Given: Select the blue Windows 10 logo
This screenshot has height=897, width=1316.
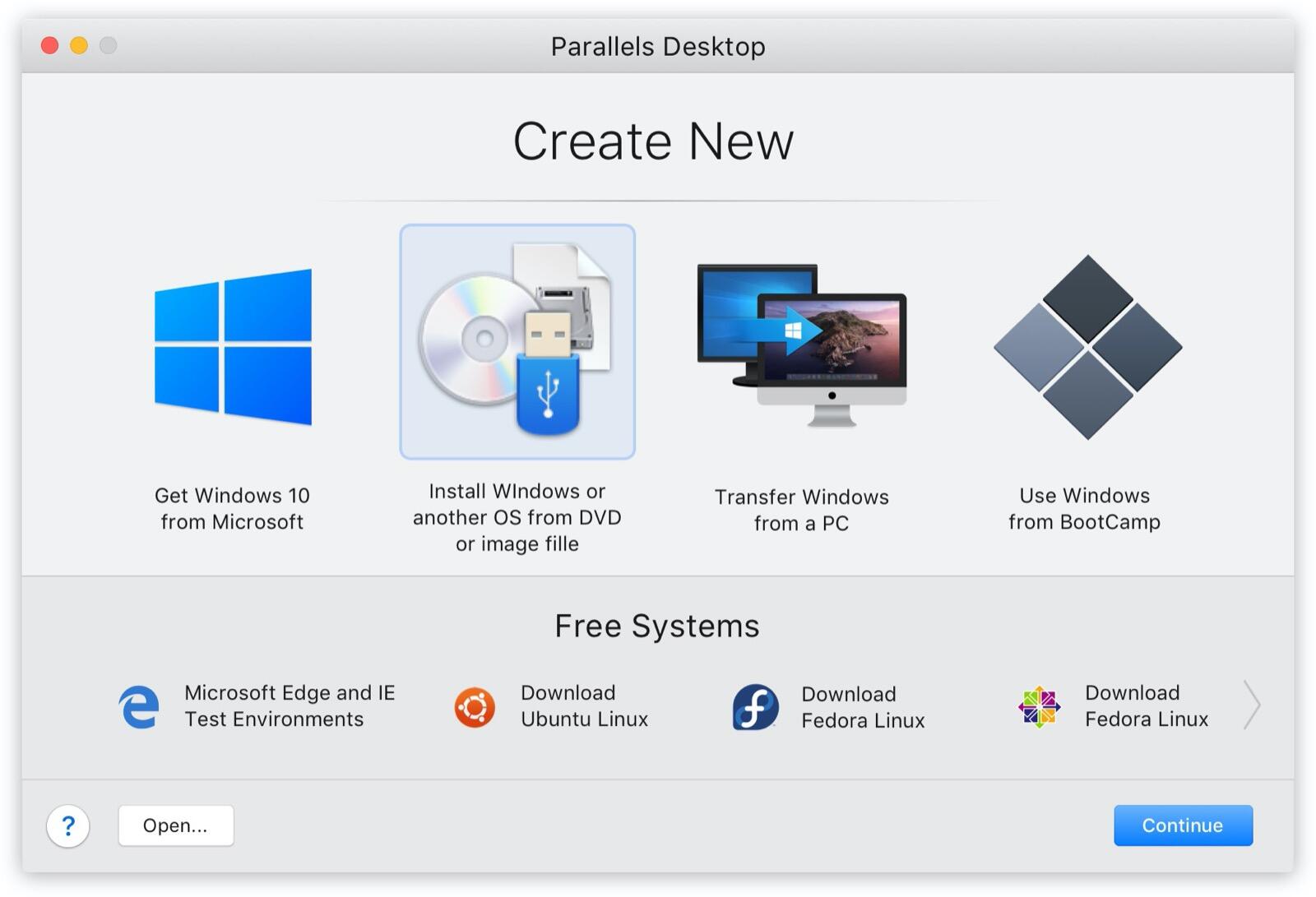Looking at the screenshot, I should (233, 346).
